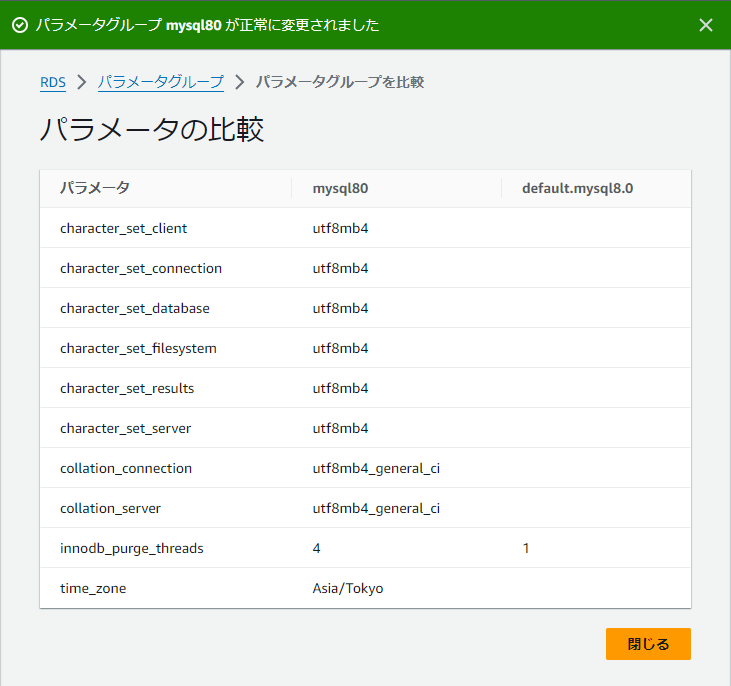Click the mysql80 column header
The width and height of the screenshot is (731, 686).
point(340,188)
